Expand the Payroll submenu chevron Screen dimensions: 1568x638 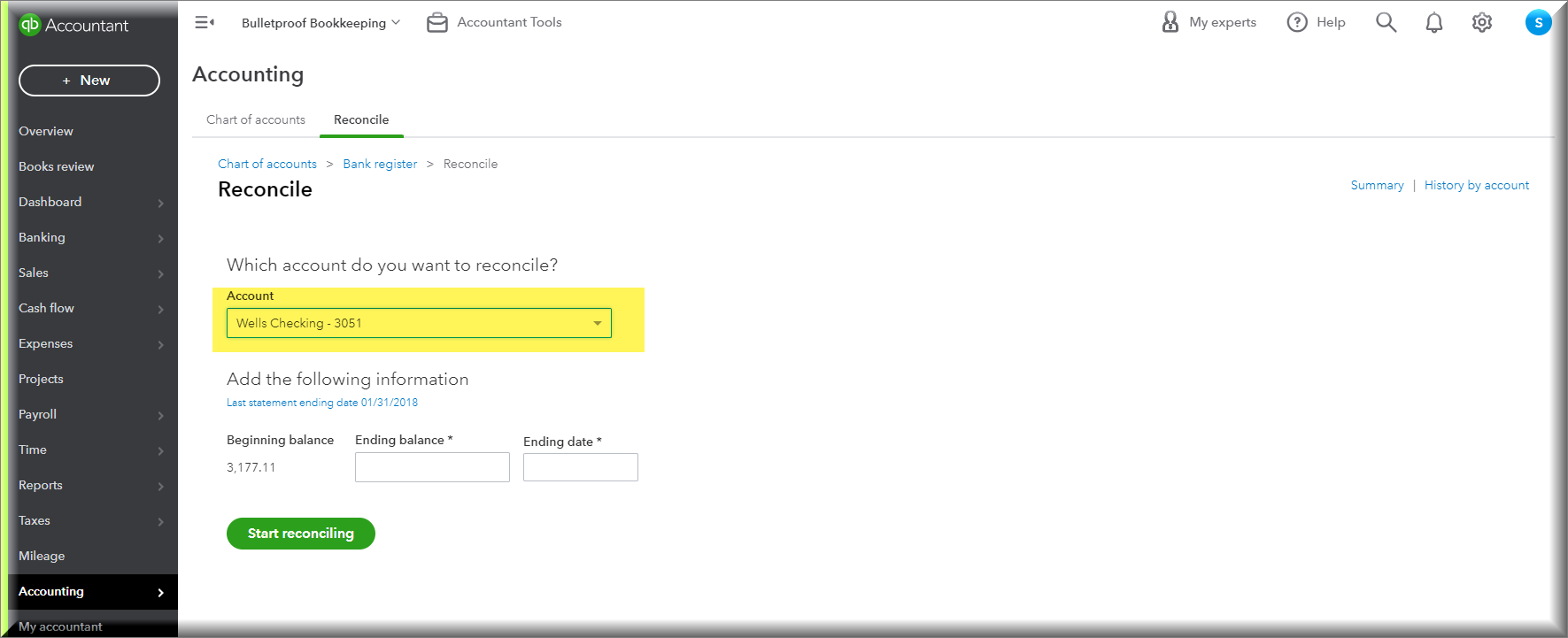pos(160,415)
